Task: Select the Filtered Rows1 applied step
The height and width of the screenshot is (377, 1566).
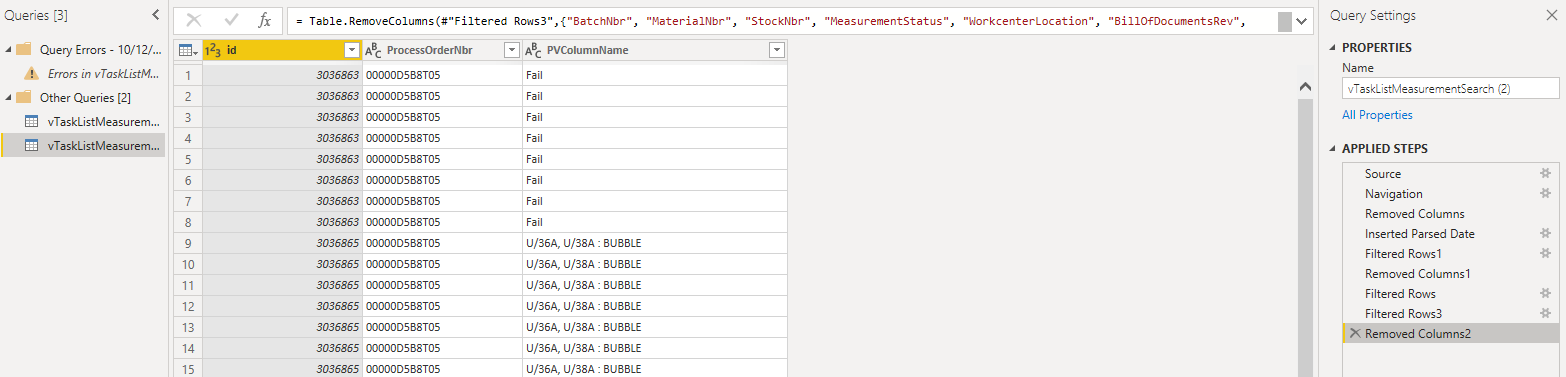Action: [1451, 253]
